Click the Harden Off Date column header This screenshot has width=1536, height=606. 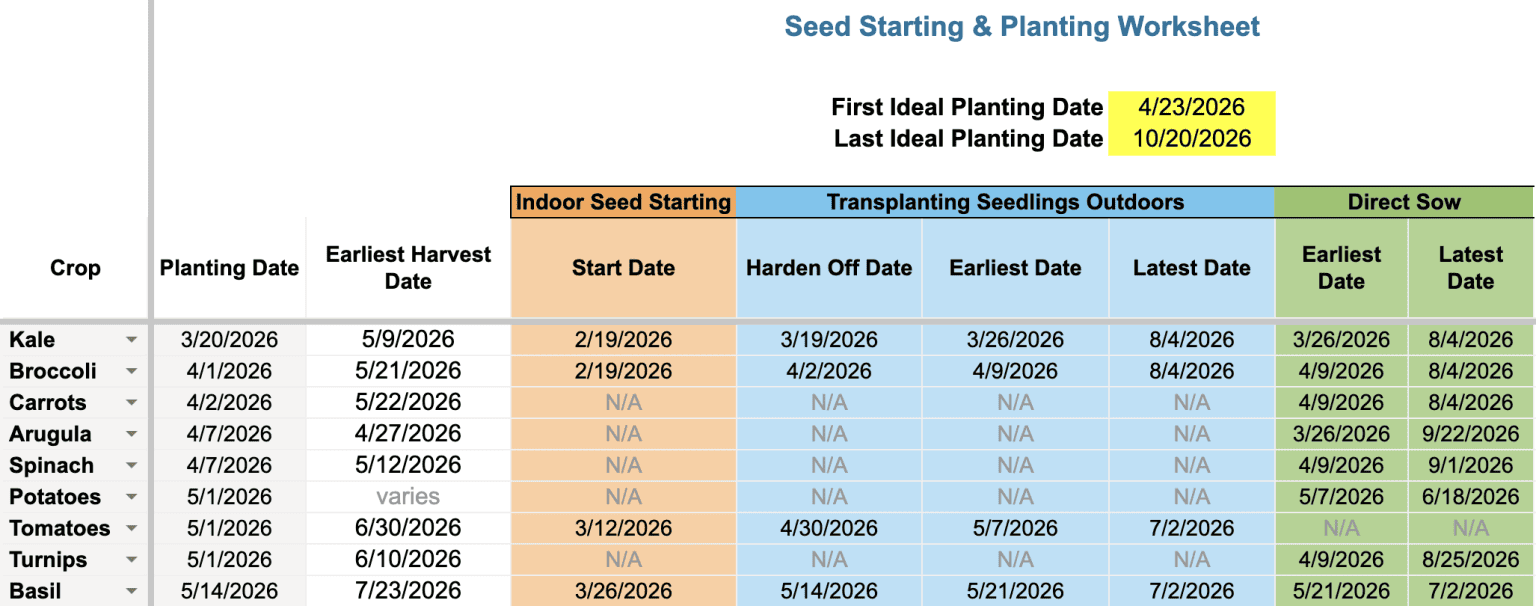pyautogui.click(x=829, y=268)
